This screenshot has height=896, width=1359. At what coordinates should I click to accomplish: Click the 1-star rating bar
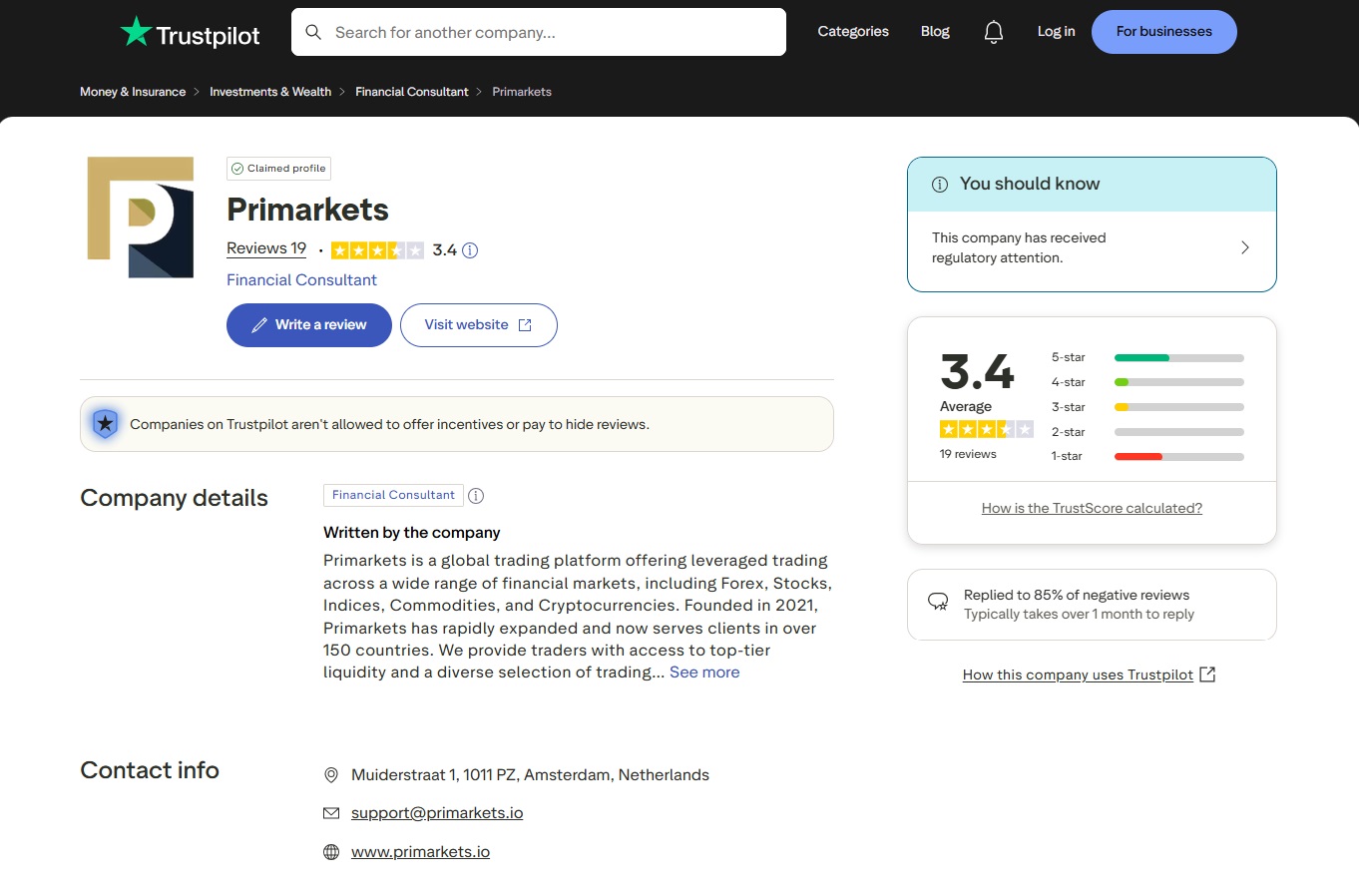[1178, 456]
